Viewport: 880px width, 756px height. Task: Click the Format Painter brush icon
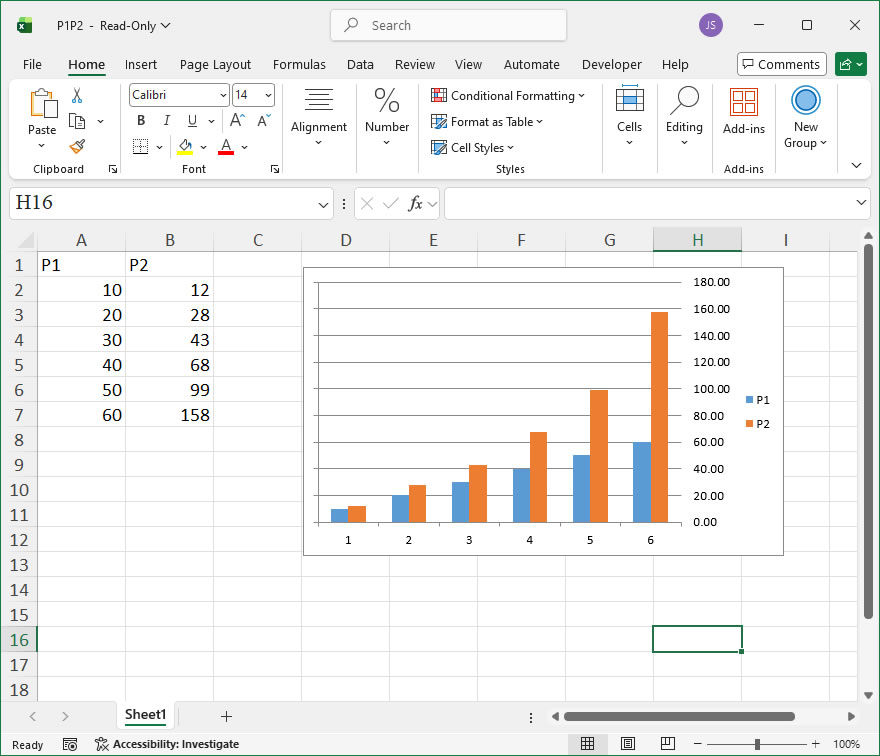[77, 146]
